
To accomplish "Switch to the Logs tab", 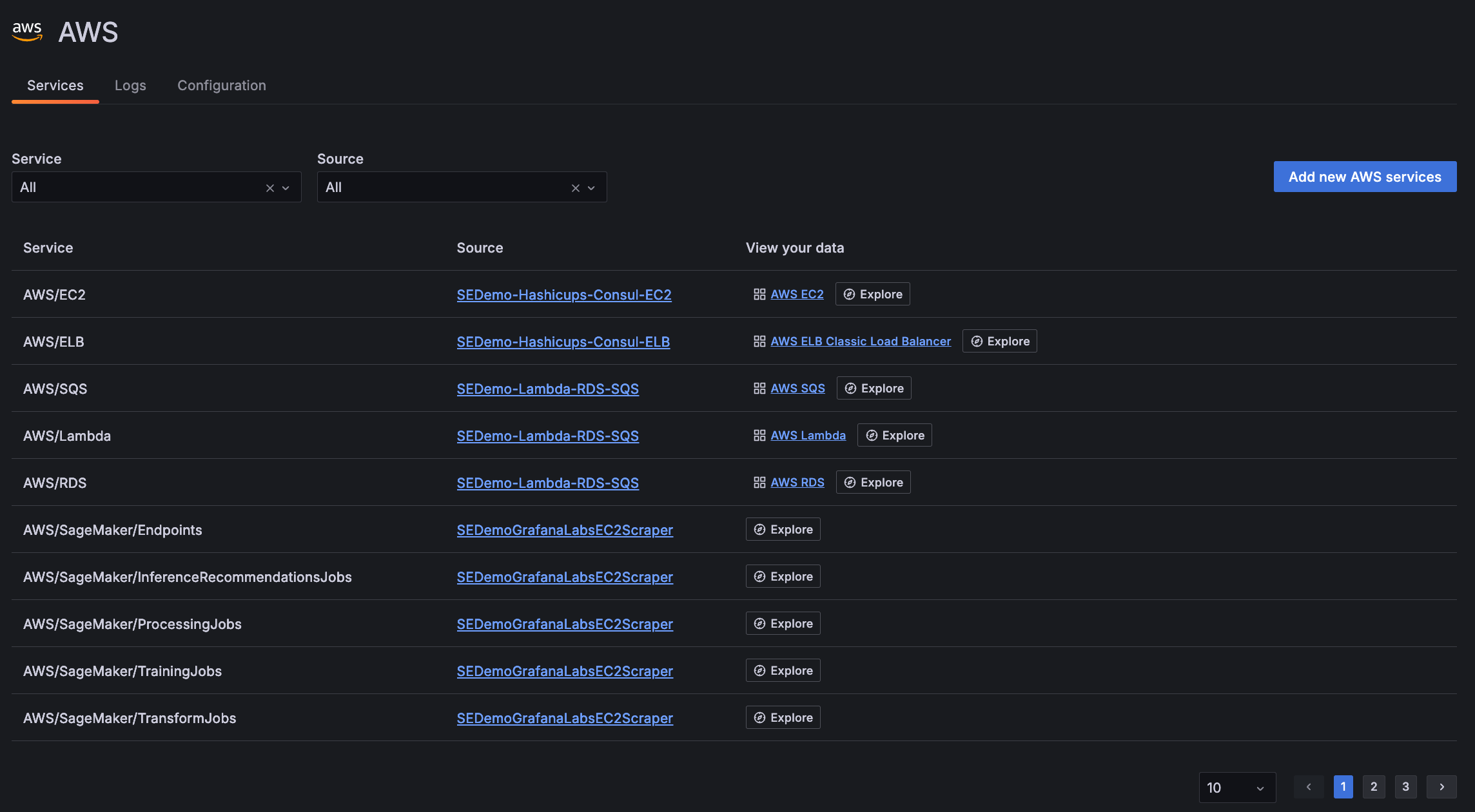I will pos(130,86).
